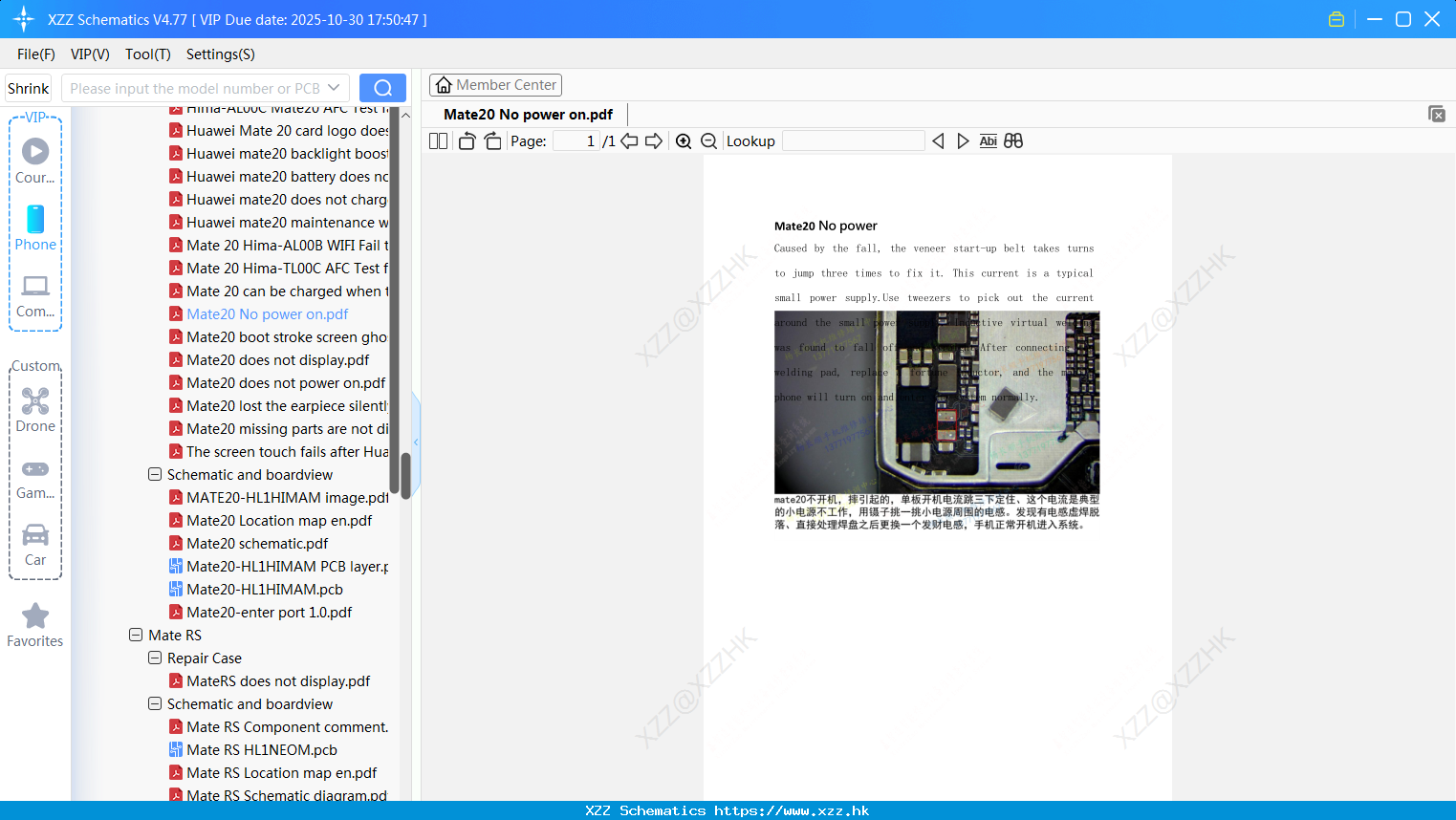Click the www.xzz.hk status bar link

point(792,810)
